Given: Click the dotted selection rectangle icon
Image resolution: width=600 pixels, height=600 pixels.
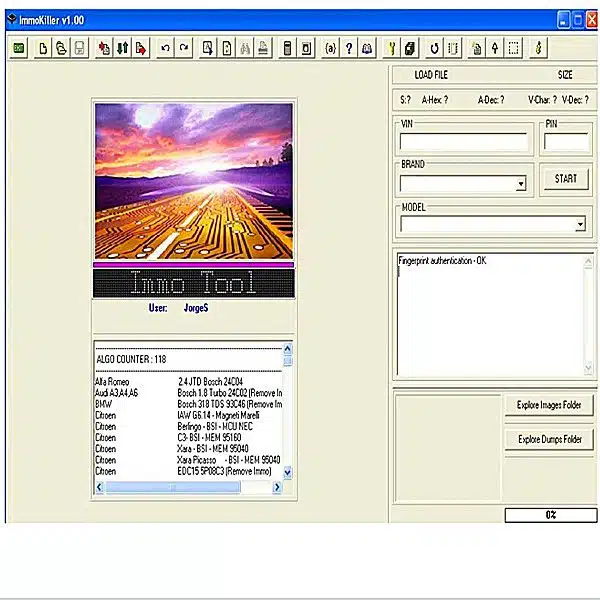Looking at the screenshot, I should coord(513,47).
